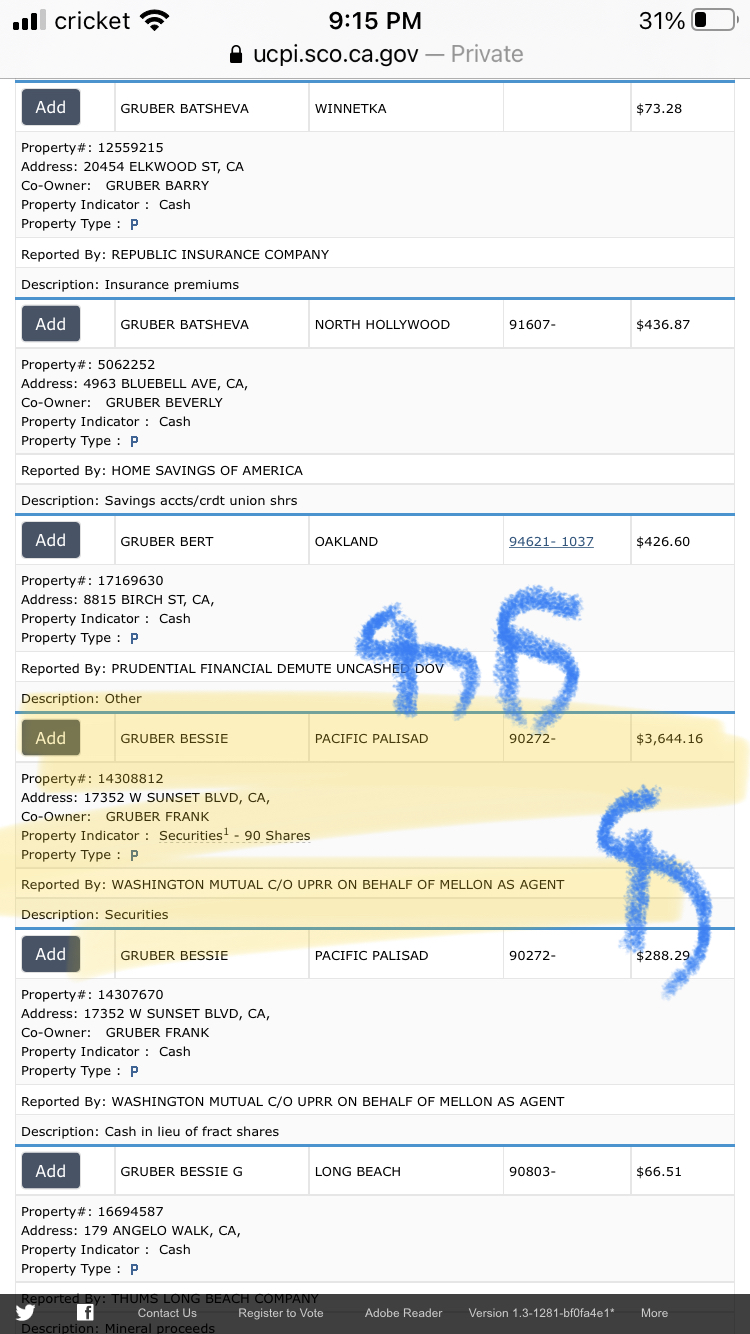
Task: Open the 94621-1037 zip code link
Action: (551, 541)
